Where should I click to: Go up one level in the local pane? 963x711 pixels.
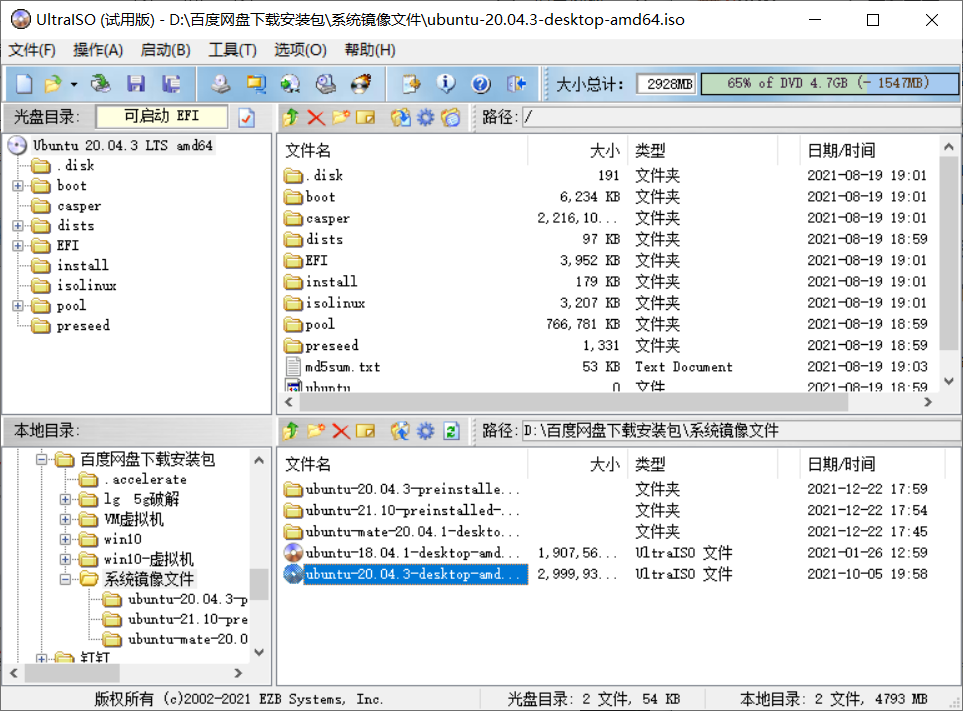(291, 431)
